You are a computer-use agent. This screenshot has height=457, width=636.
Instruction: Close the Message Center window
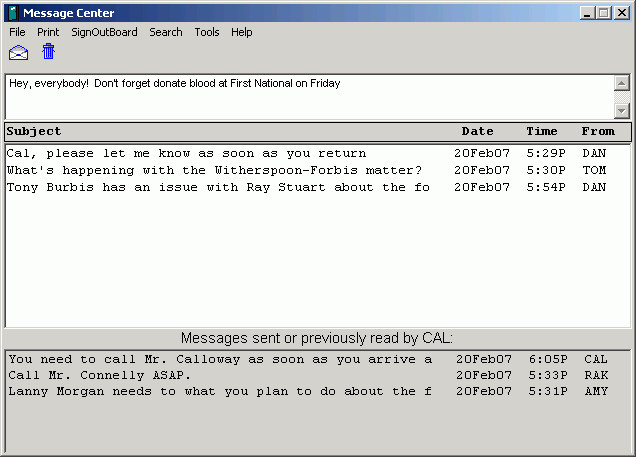pos(622,13)
